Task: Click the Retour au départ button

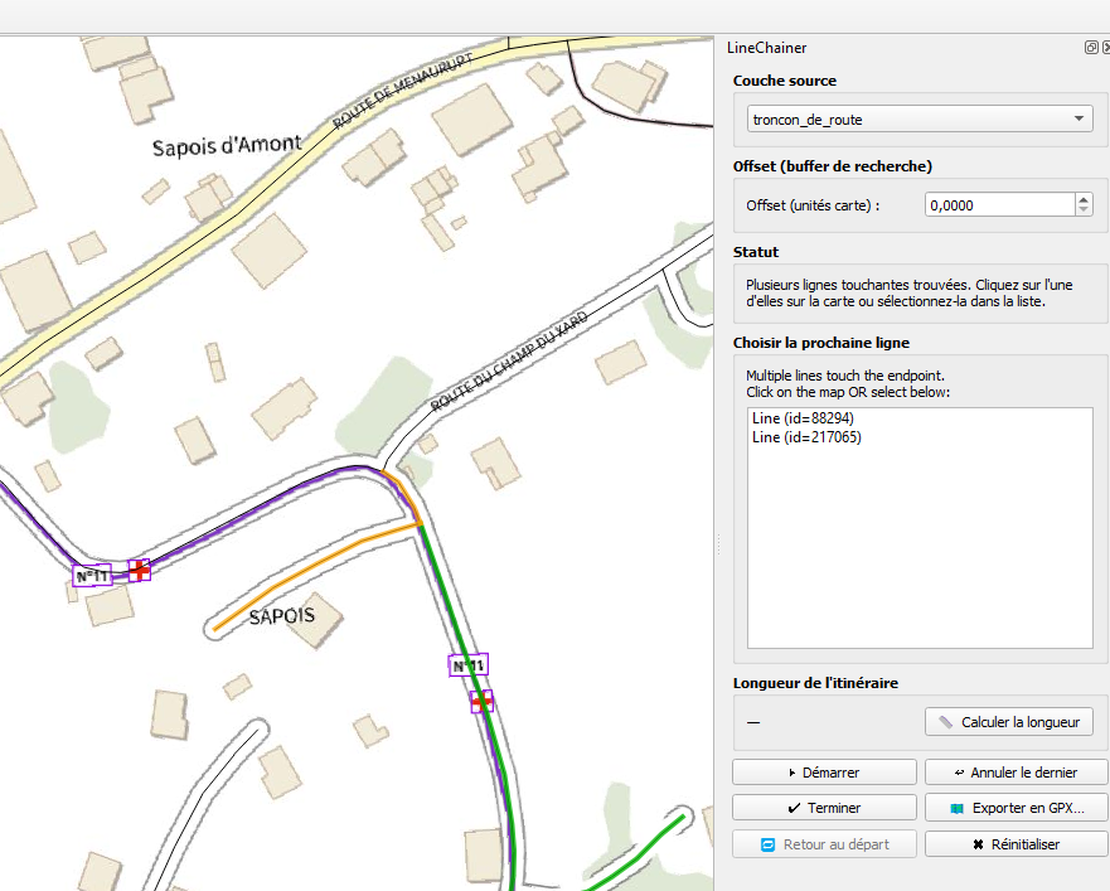Action: click(824, 844)
